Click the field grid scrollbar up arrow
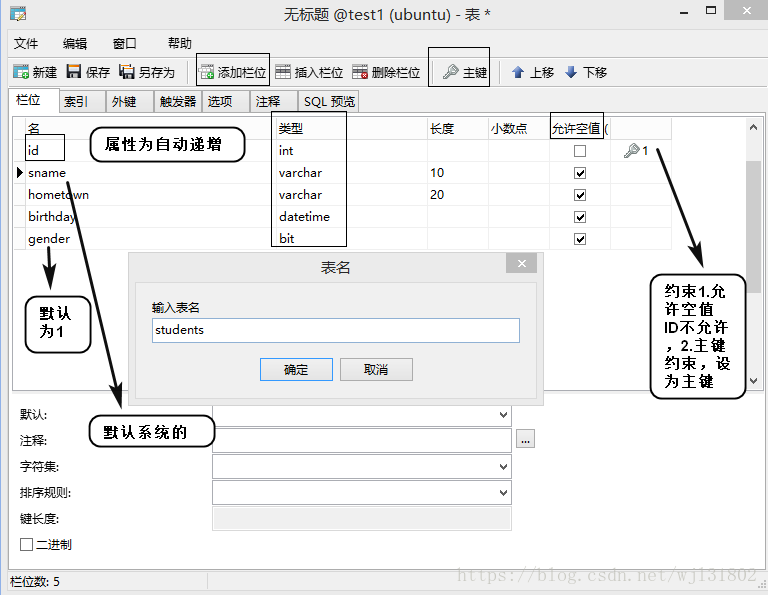The width and height of the screenshot is (768, 595). click(x=753, y=127)
